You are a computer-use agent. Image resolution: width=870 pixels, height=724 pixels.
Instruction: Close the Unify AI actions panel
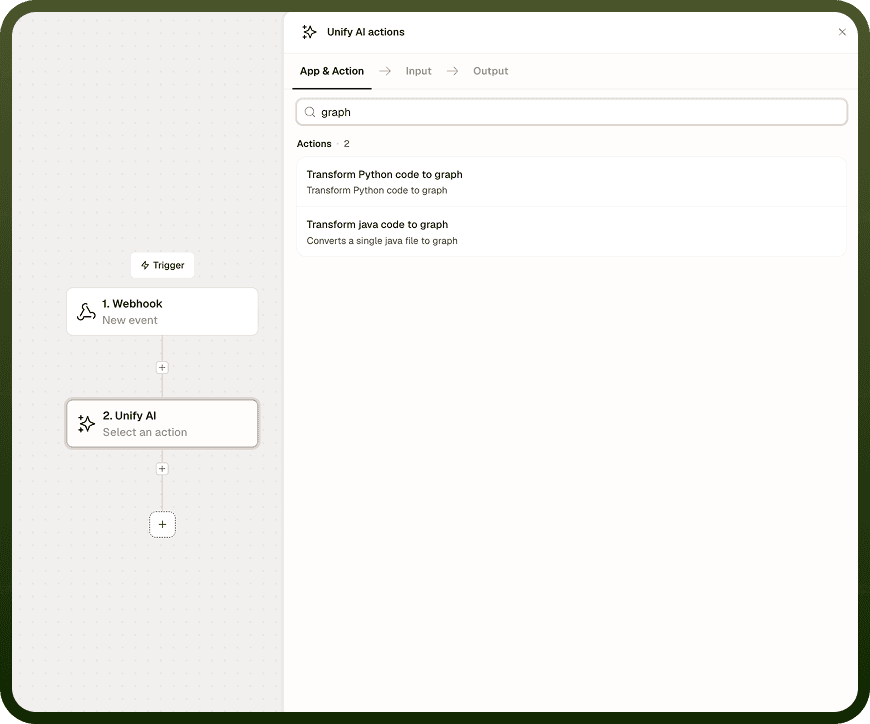tap(842, 32)
